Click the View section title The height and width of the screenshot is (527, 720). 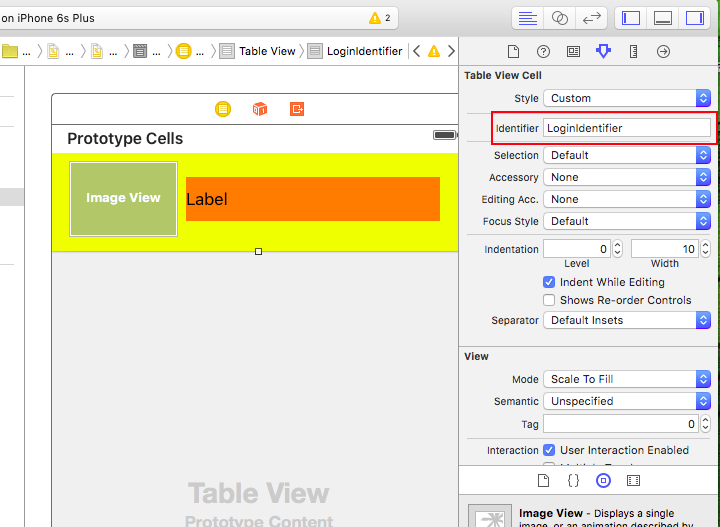point(476,356)
